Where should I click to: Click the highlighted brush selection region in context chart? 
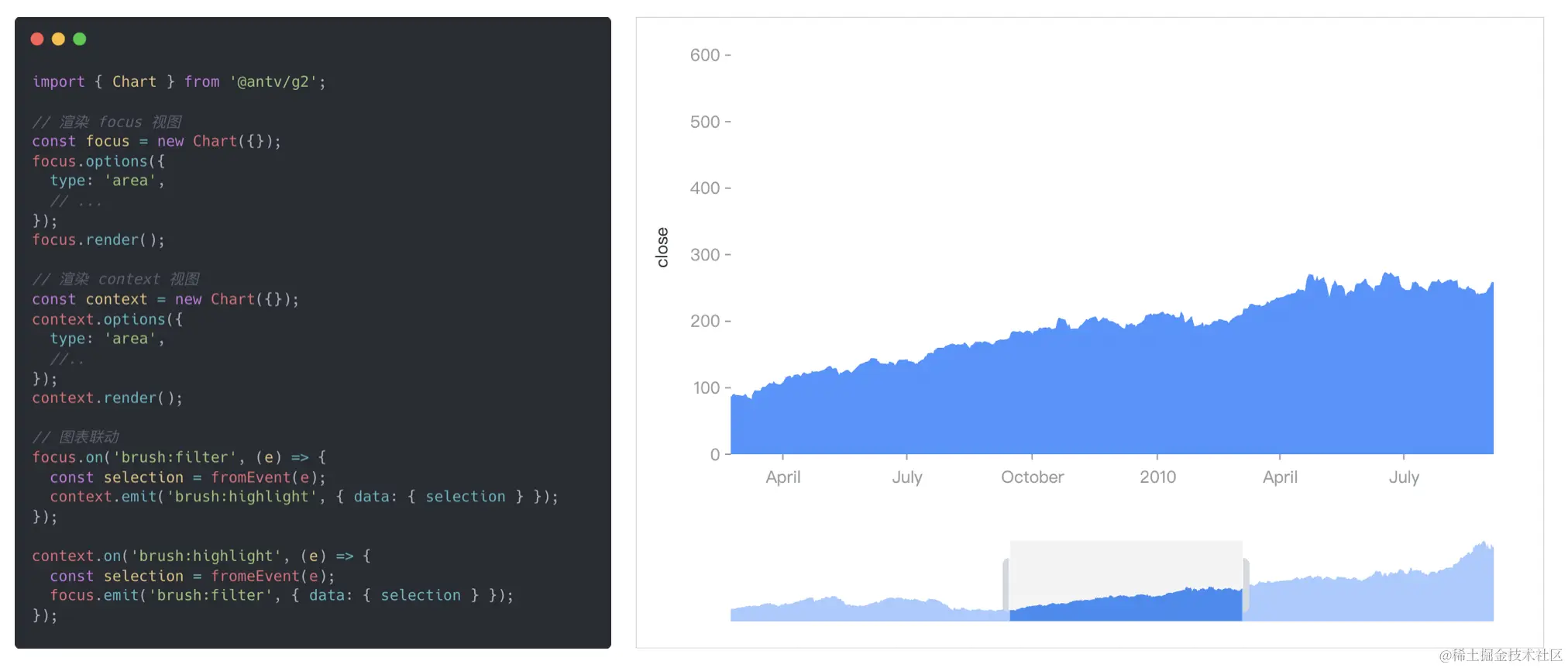point(1126,581)
